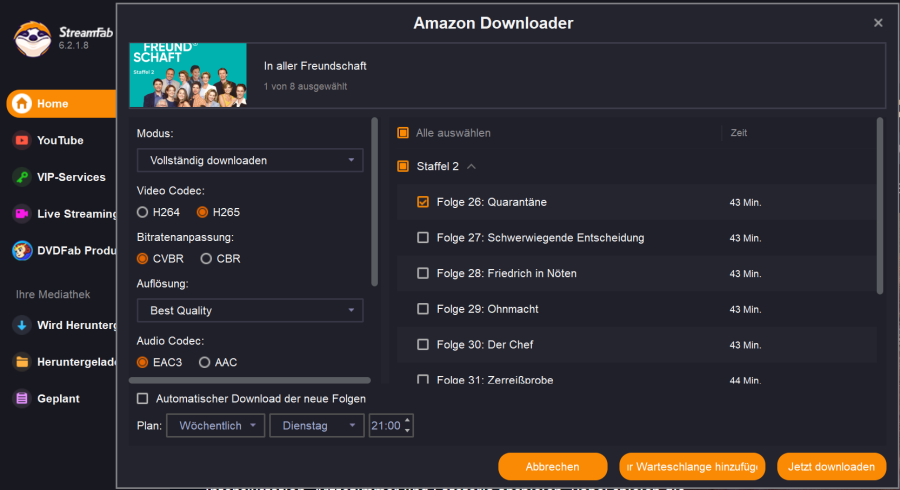Click the downloaded folder icon in sidebar

[22, 362]
